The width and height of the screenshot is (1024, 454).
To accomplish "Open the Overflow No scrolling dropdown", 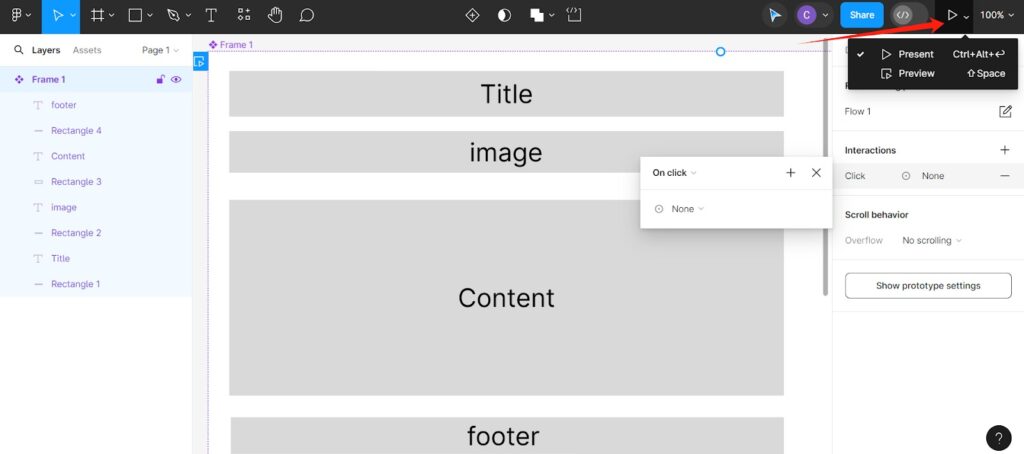I will pyautogui.click(x=931, y=240).
